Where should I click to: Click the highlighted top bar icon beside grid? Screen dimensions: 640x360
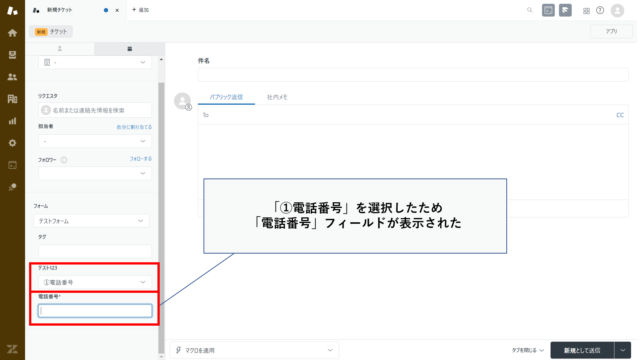tap(565, 10)
